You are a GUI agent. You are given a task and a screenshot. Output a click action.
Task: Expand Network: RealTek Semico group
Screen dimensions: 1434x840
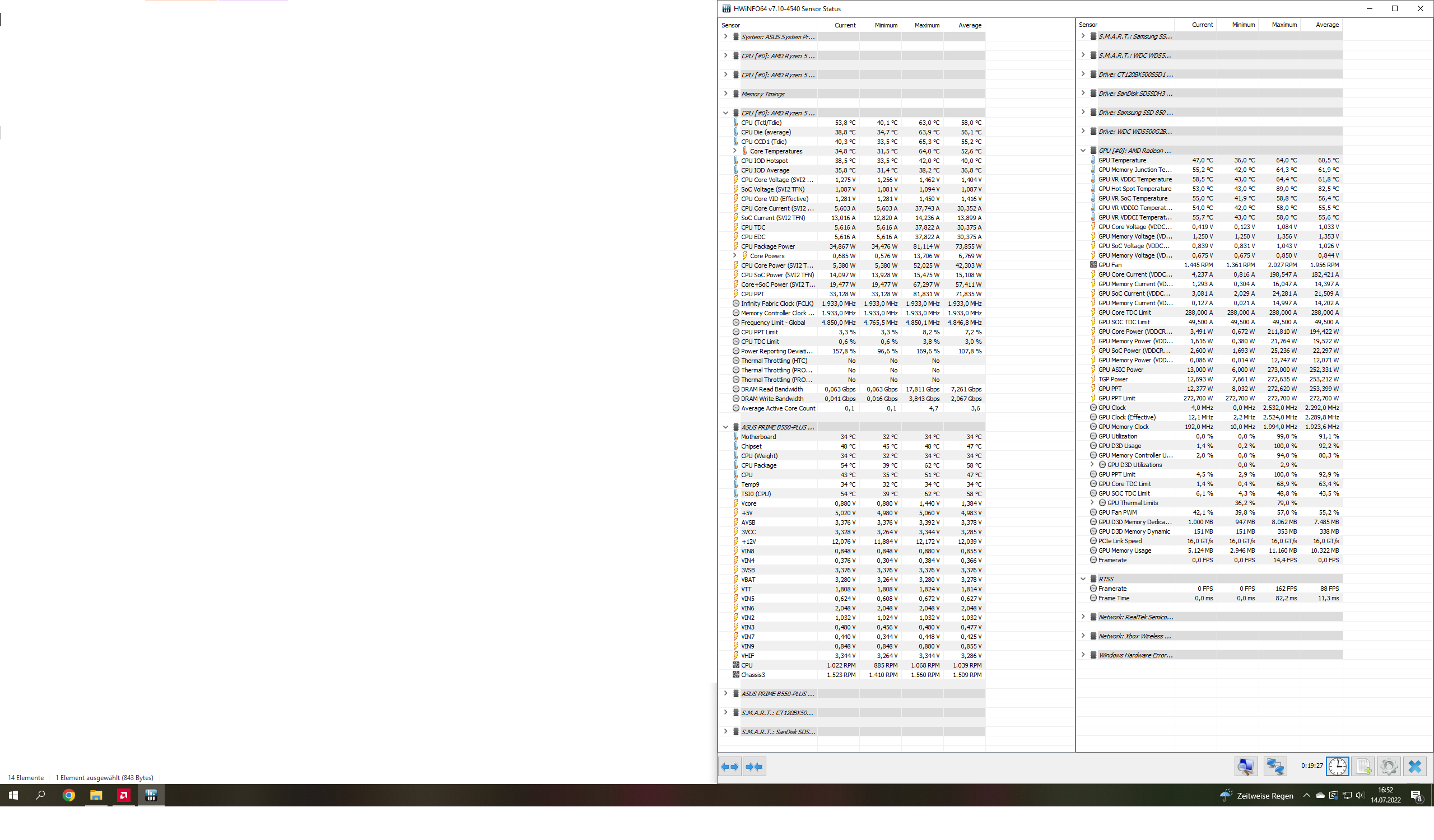click(x=1083, y=617)
